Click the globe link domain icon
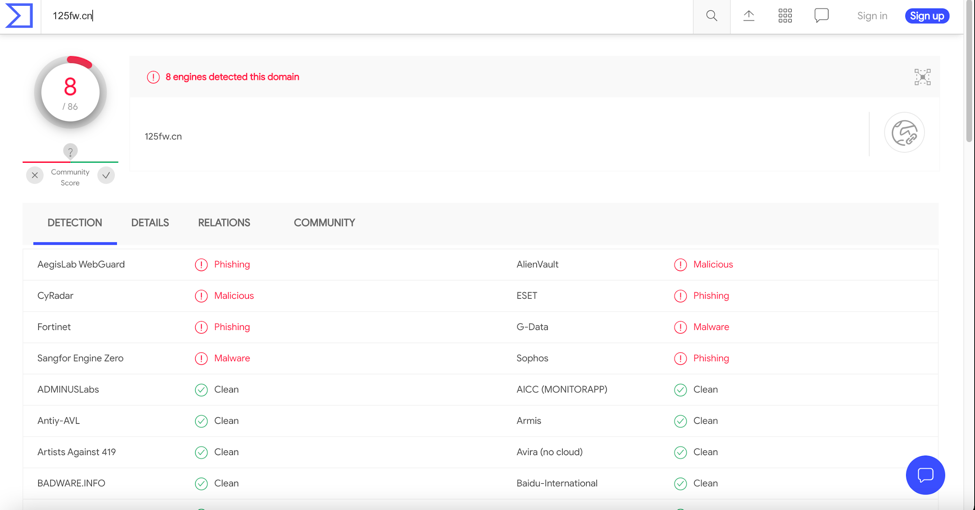Image resolution: width=975 pixels, height=510 pixels. tap(904, 132)
